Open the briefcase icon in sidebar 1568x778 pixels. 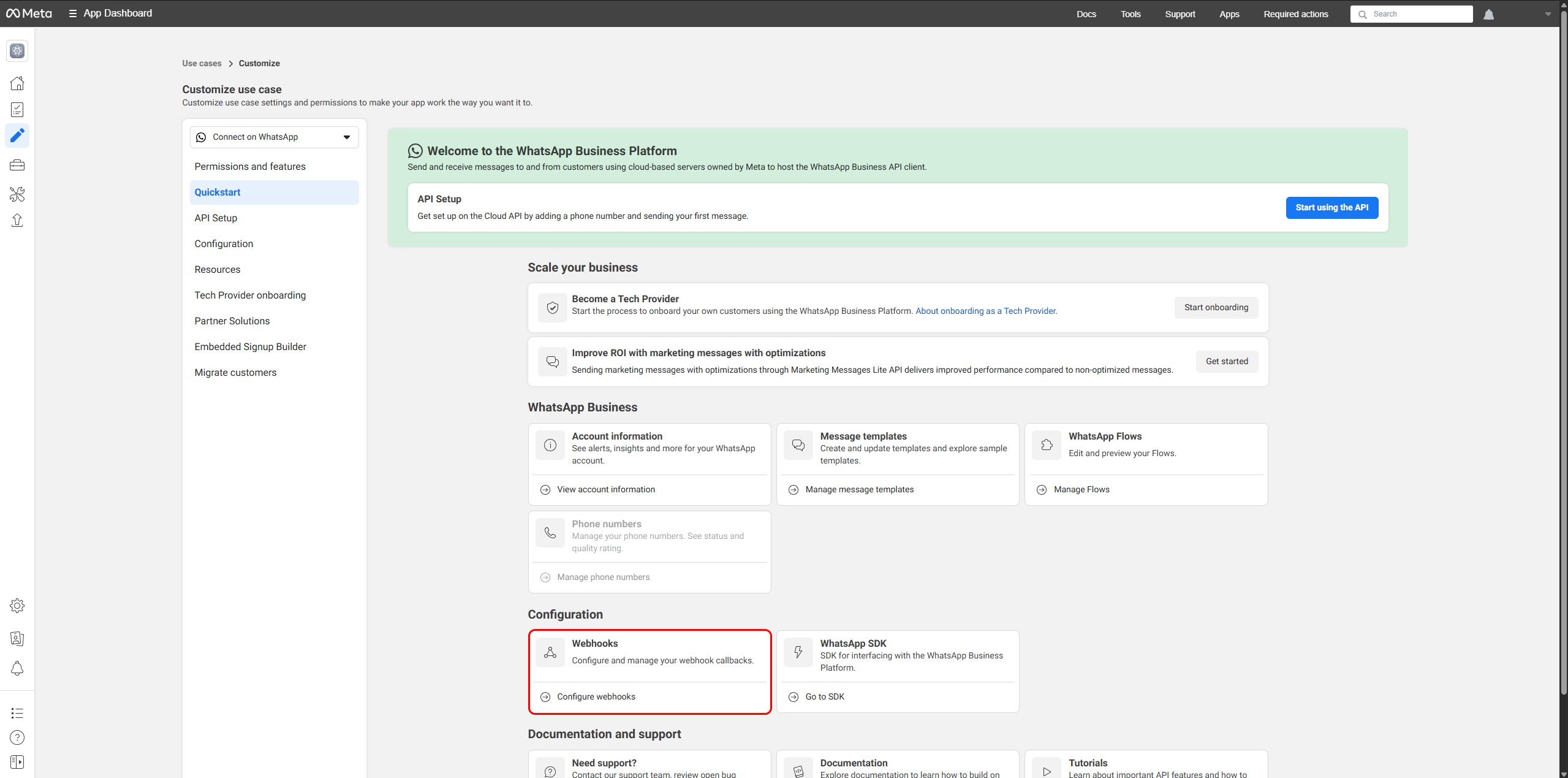pos(17,165)
